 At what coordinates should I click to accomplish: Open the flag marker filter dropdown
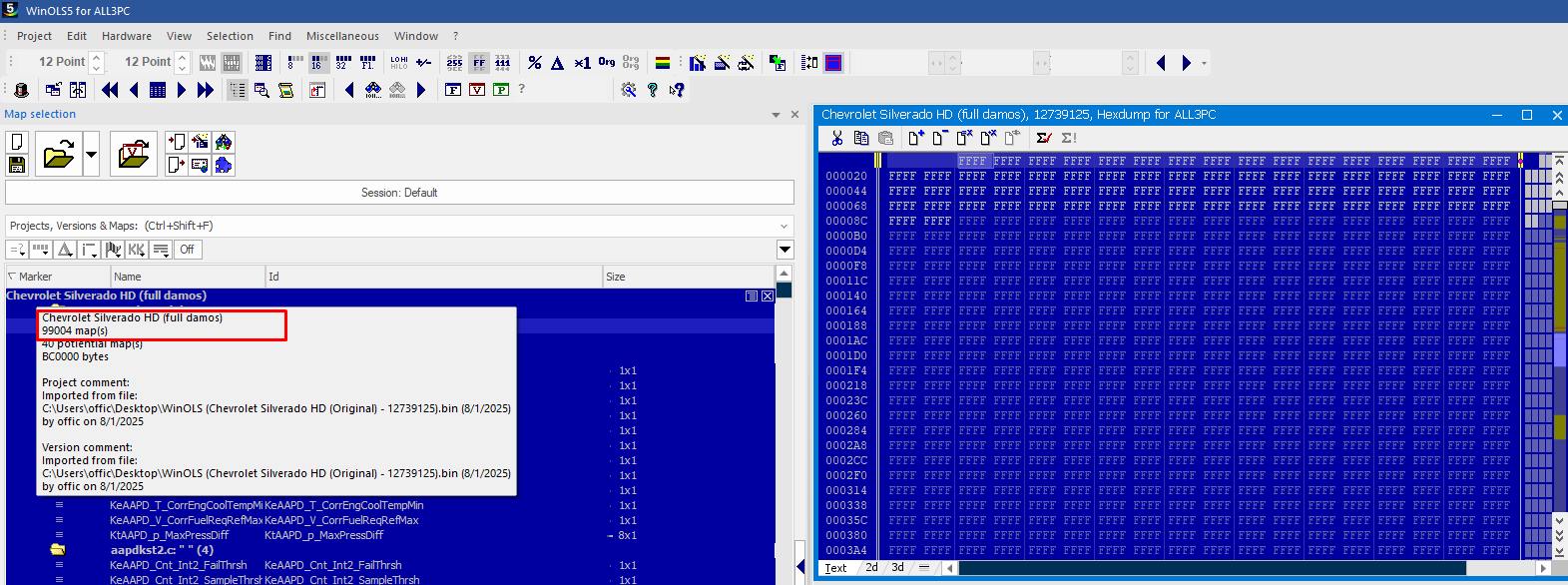[x=113, y=250]
